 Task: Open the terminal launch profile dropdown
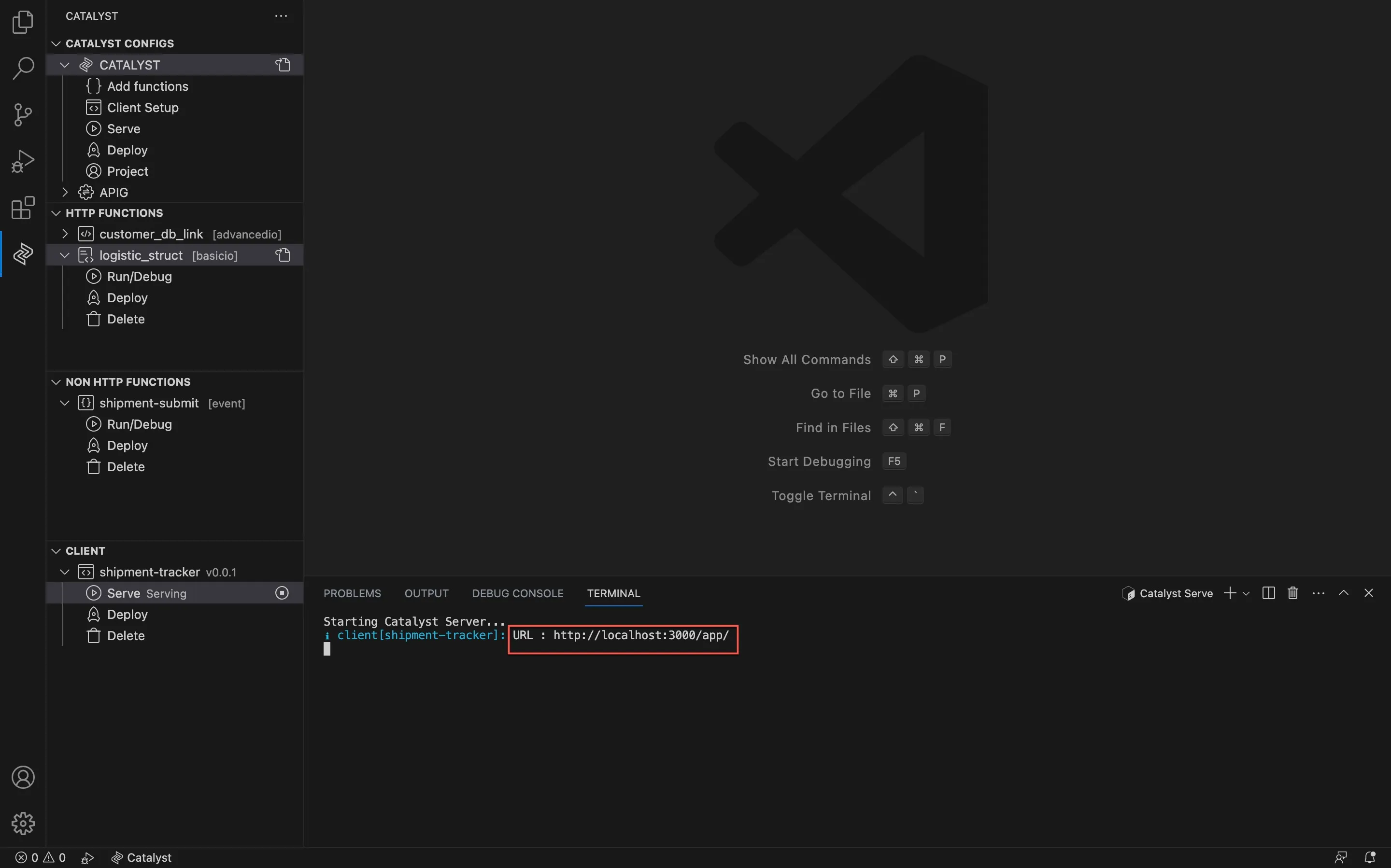(x=1246, y=594)
